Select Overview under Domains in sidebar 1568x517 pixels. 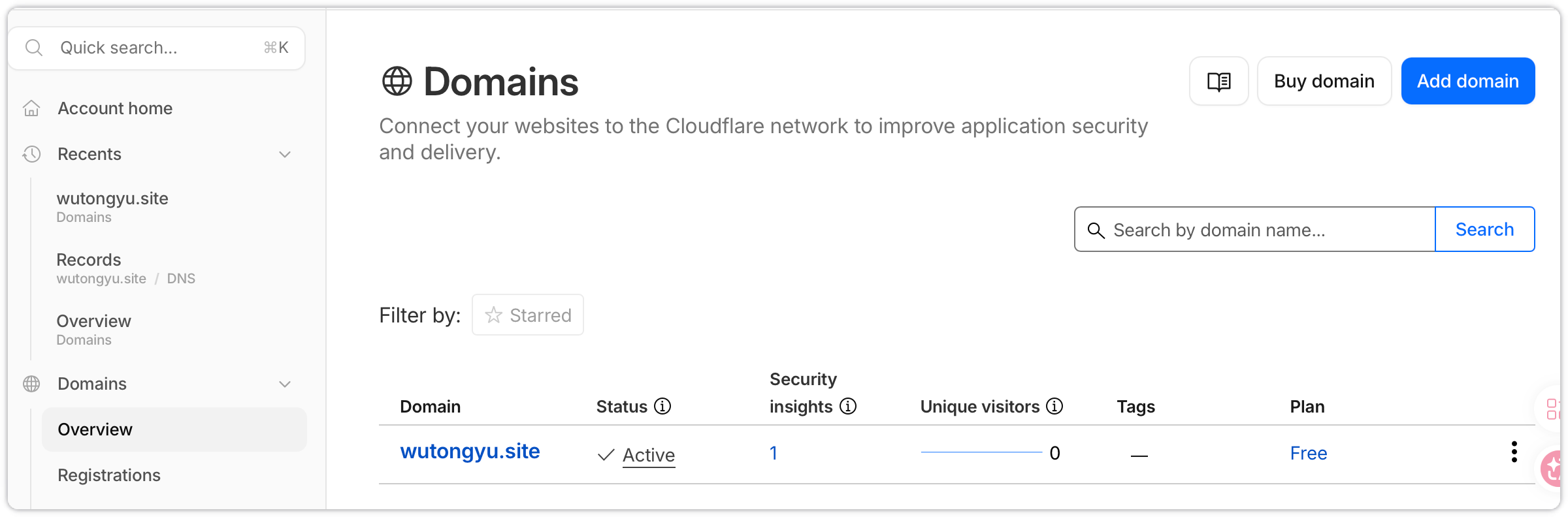click(x=174, y=430)
